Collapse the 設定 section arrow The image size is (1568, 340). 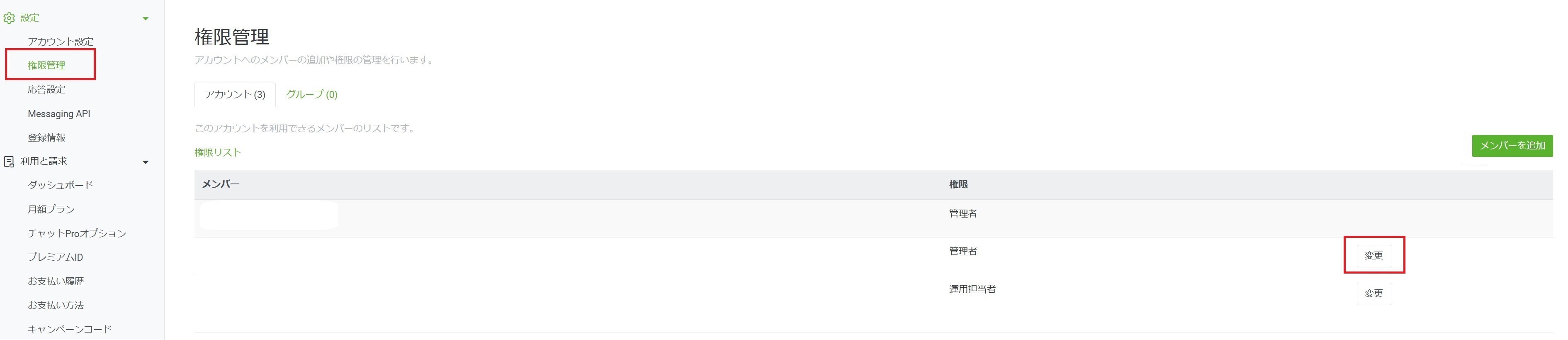coord(146,19)
